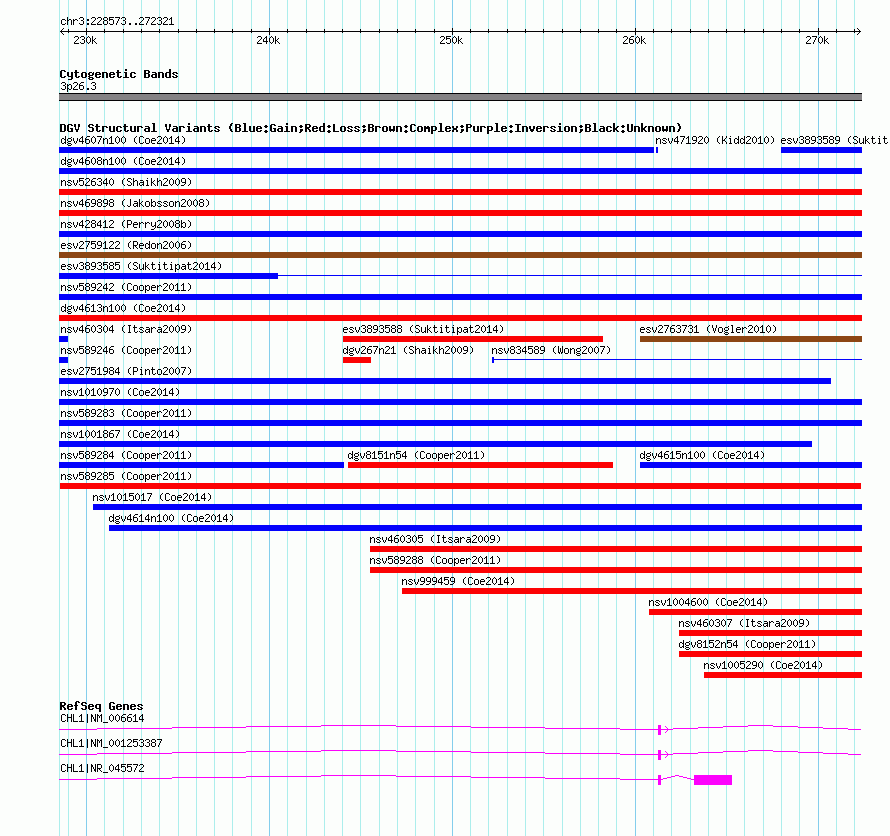Screen dimensions: 890x836
Task: Click dgv267n21 (Shaikh2009) label
Action: tap(408, 350)
